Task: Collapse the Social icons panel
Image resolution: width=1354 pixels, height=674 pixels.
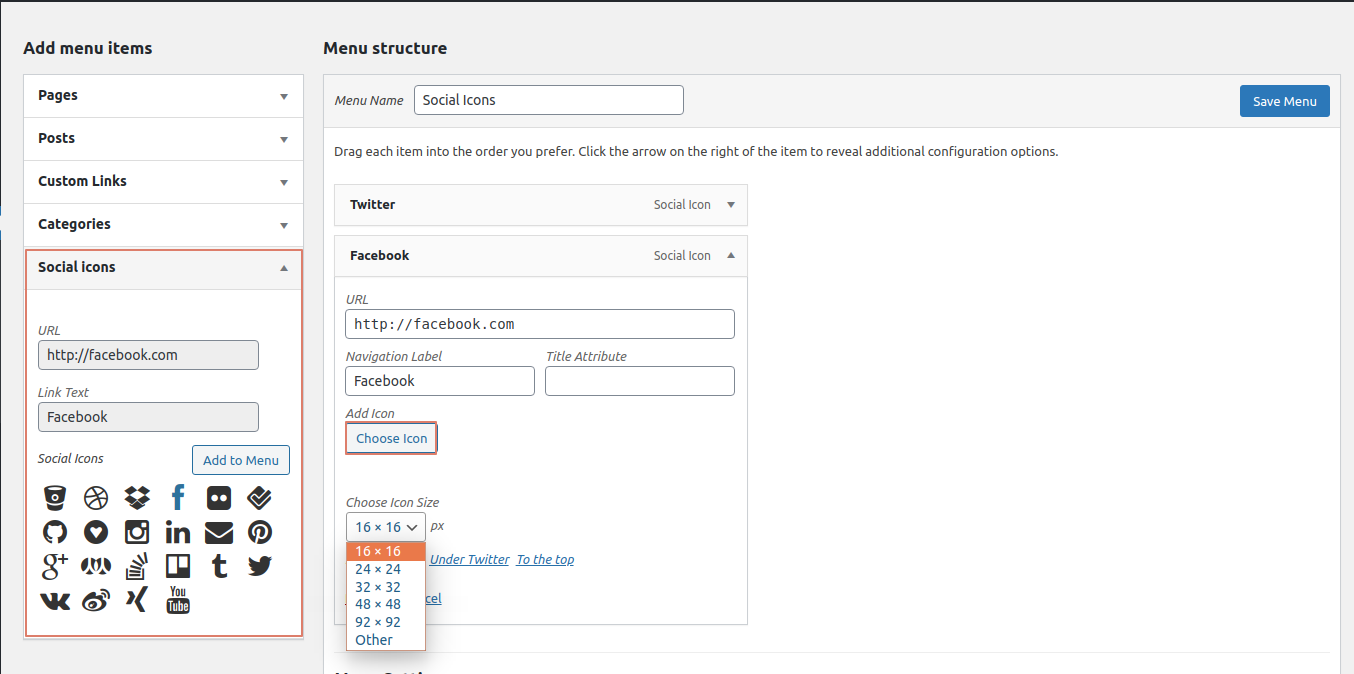Action: (284, 268)
